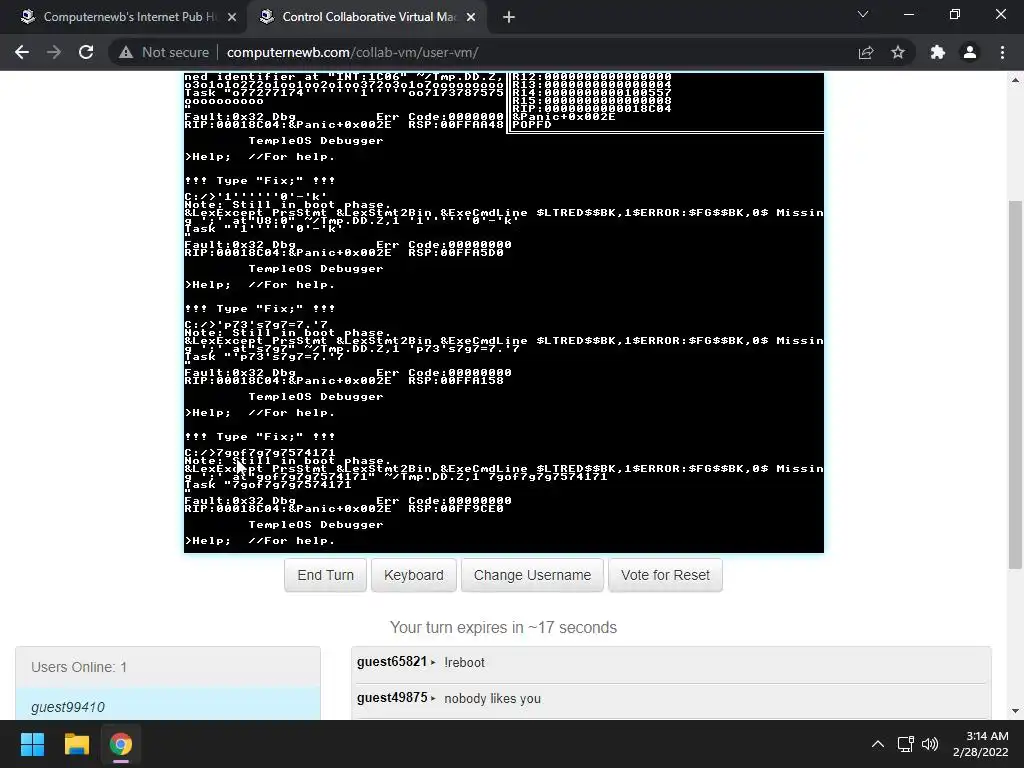This screenshot has width=1024, height=768.
Task: Open the Extensions puzzle icon
Action: (x=938, y=52)
